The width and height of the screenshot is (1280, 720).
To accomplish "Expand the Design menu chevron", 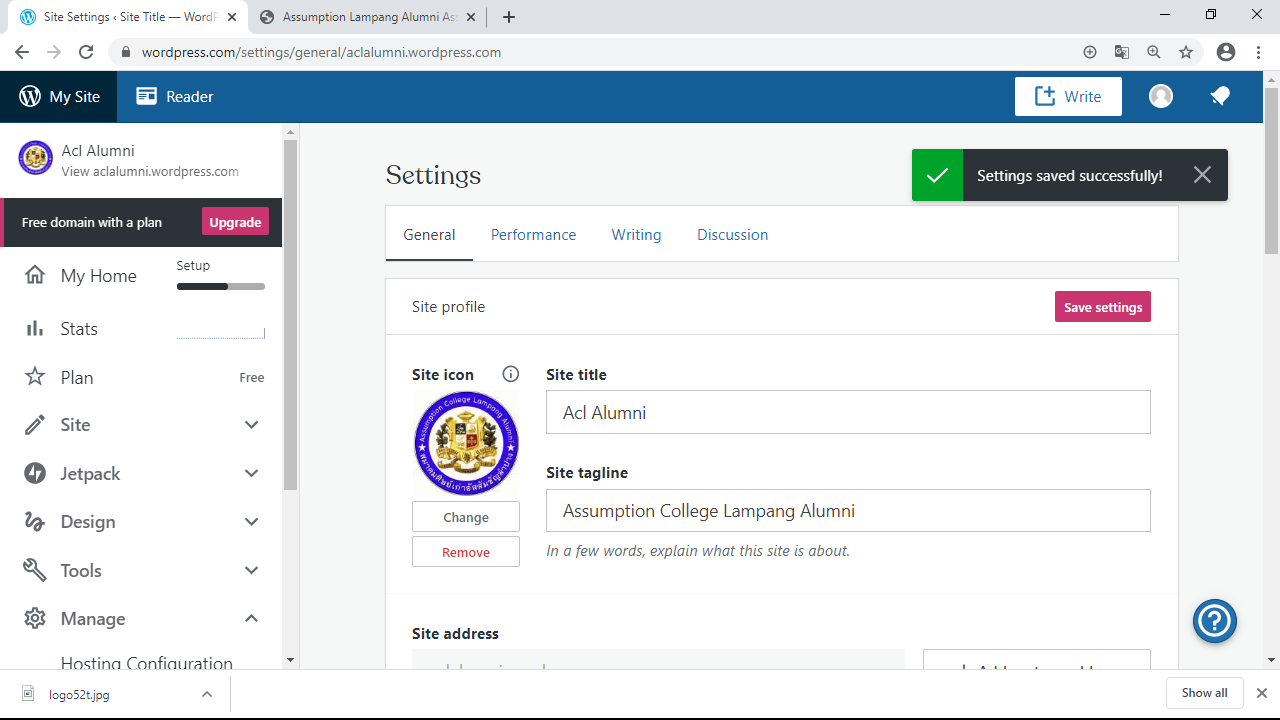I will click(251, 522).
